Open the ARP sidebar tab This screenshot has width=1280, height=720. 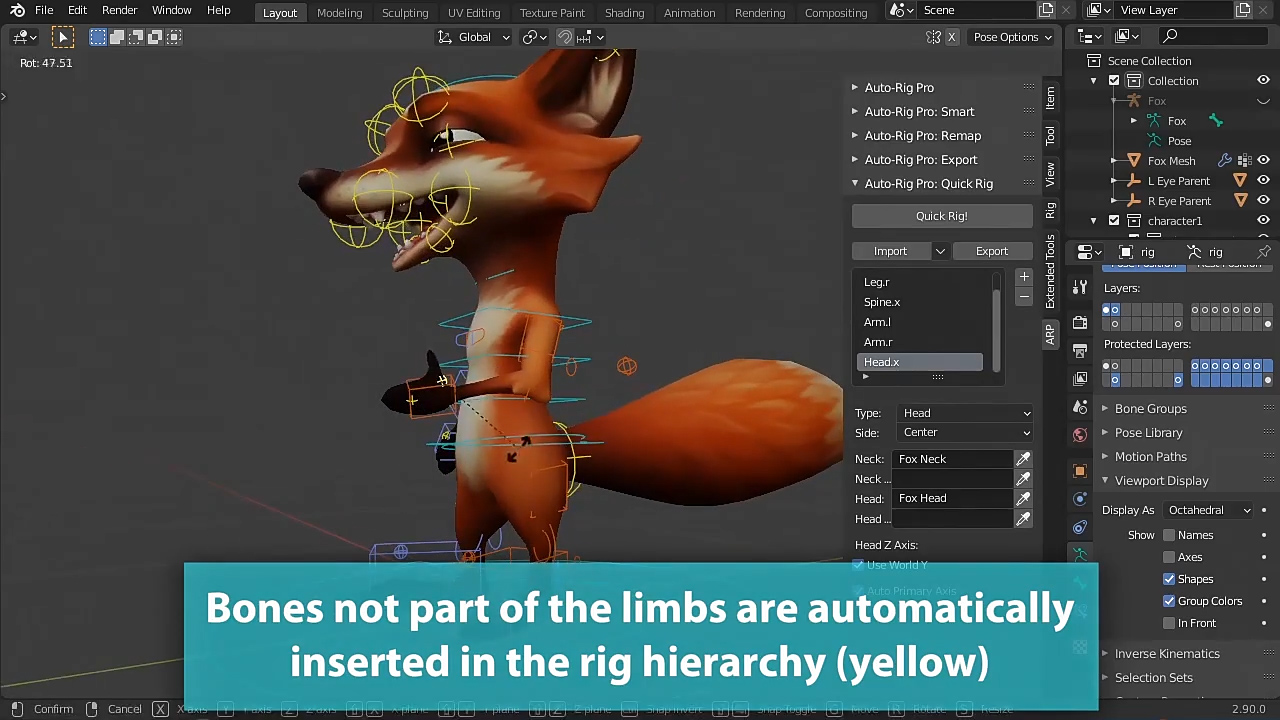[x=1050, y=335]
